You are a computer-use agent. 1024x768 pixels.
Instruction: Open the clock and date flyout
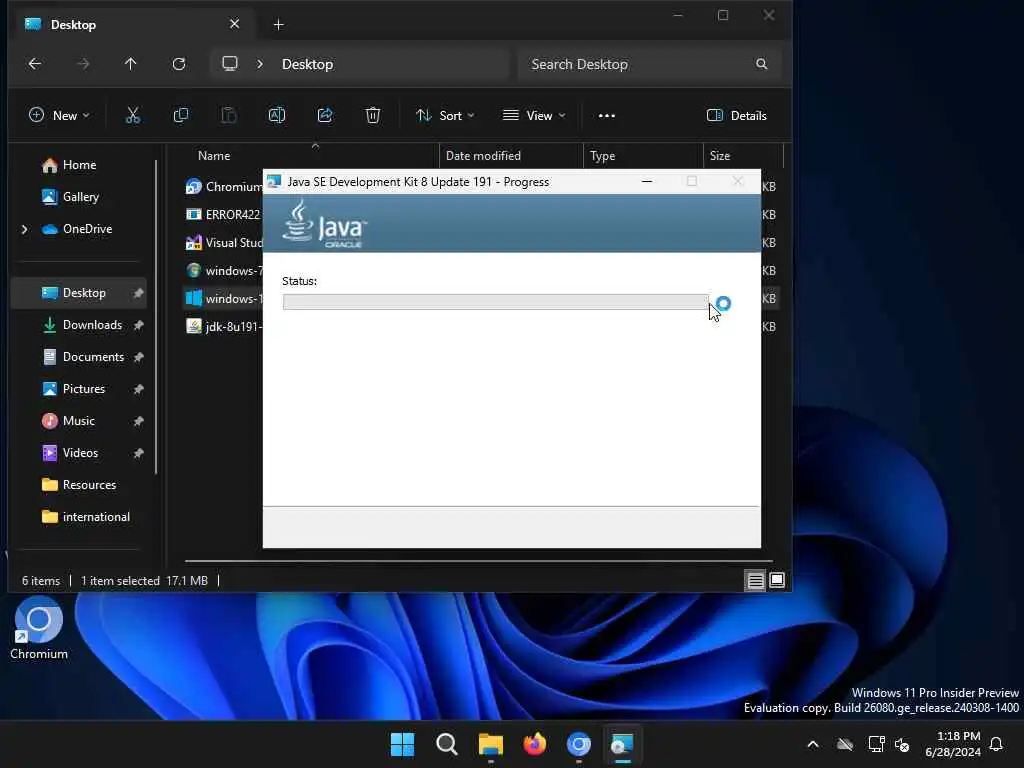click(953, 744)
